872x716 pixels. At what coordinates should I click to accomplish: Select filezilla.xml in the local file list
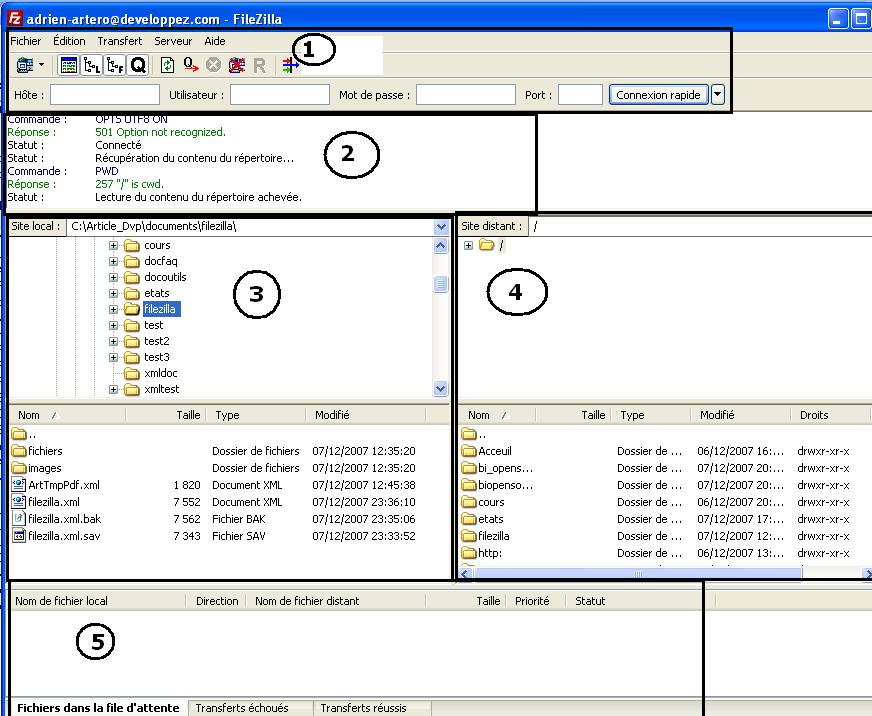pyautogui.click(x=55, y=502)
